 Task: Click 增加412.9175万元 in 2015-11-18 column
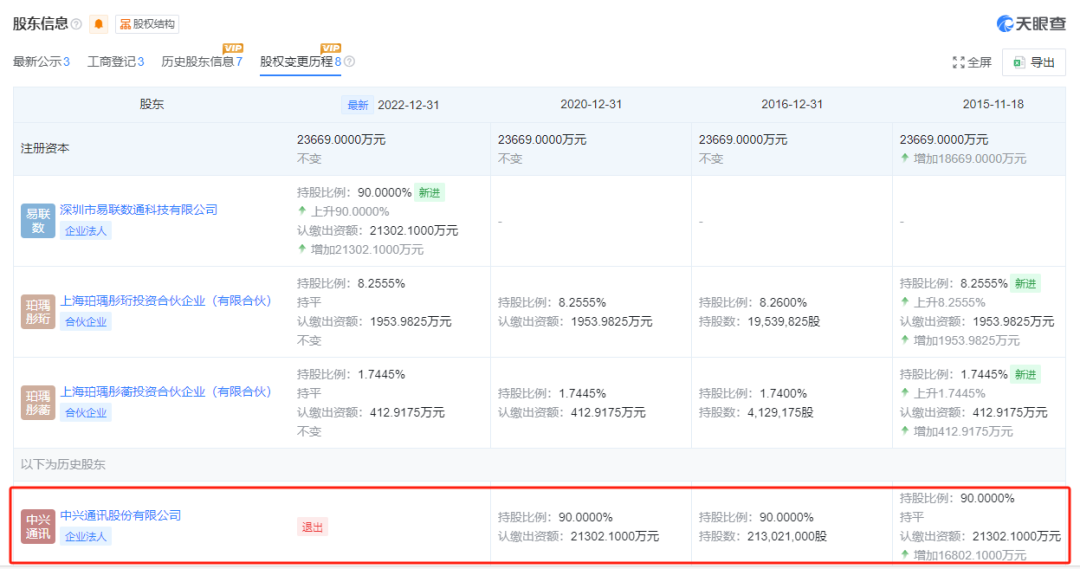[956, 431]
